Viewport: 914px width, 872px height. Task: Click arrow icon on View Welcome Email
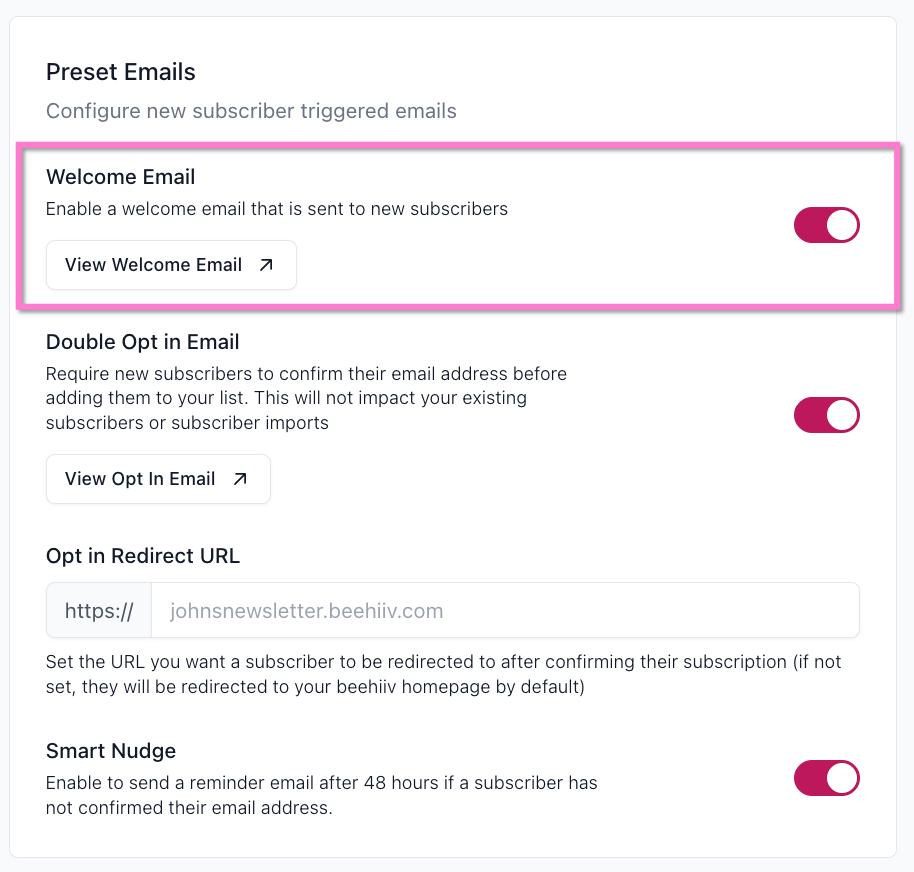(266, 265)
